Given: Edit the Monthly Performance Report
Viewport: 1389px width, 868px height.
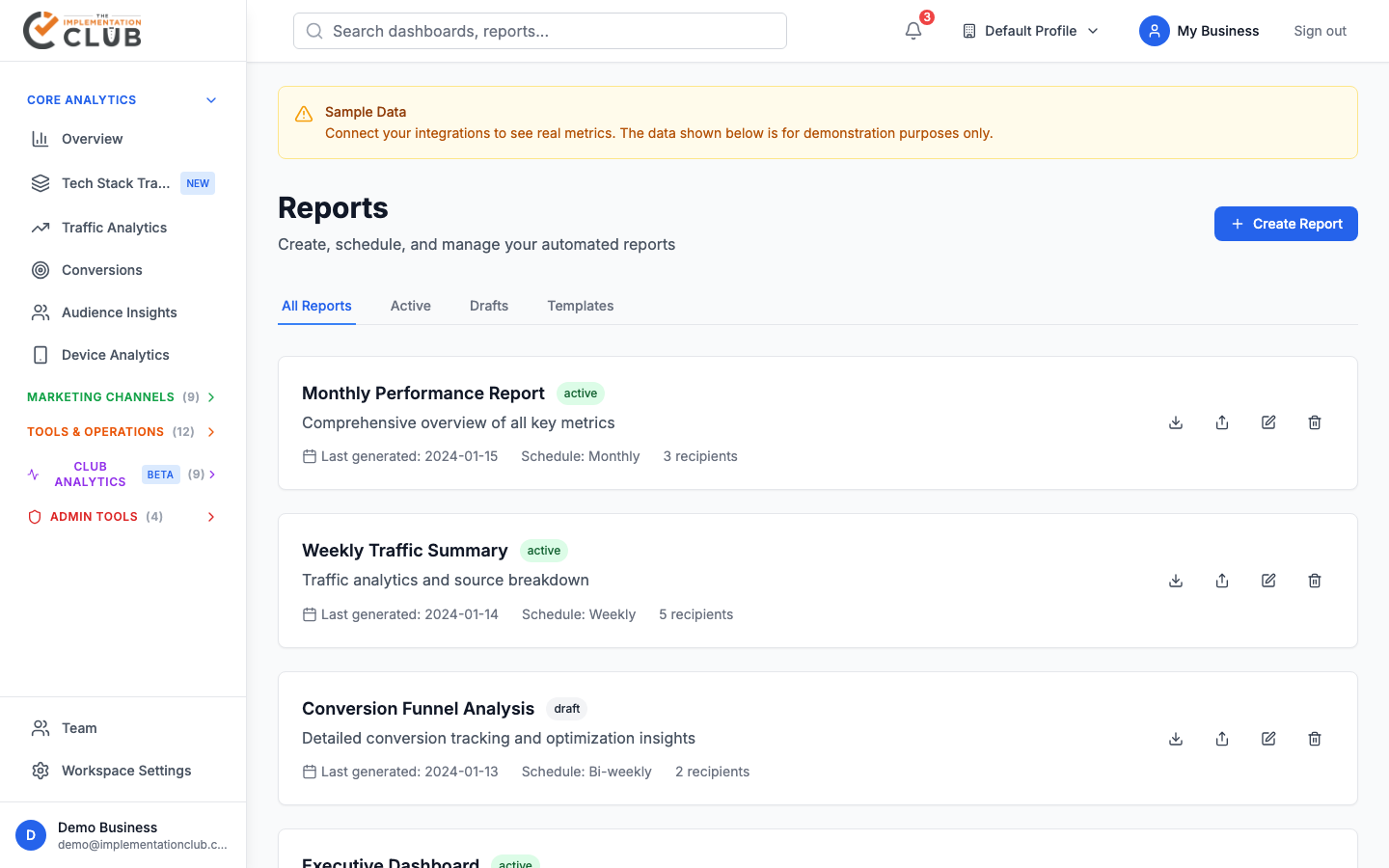Looking at the screenshot, I should 1268,422.
